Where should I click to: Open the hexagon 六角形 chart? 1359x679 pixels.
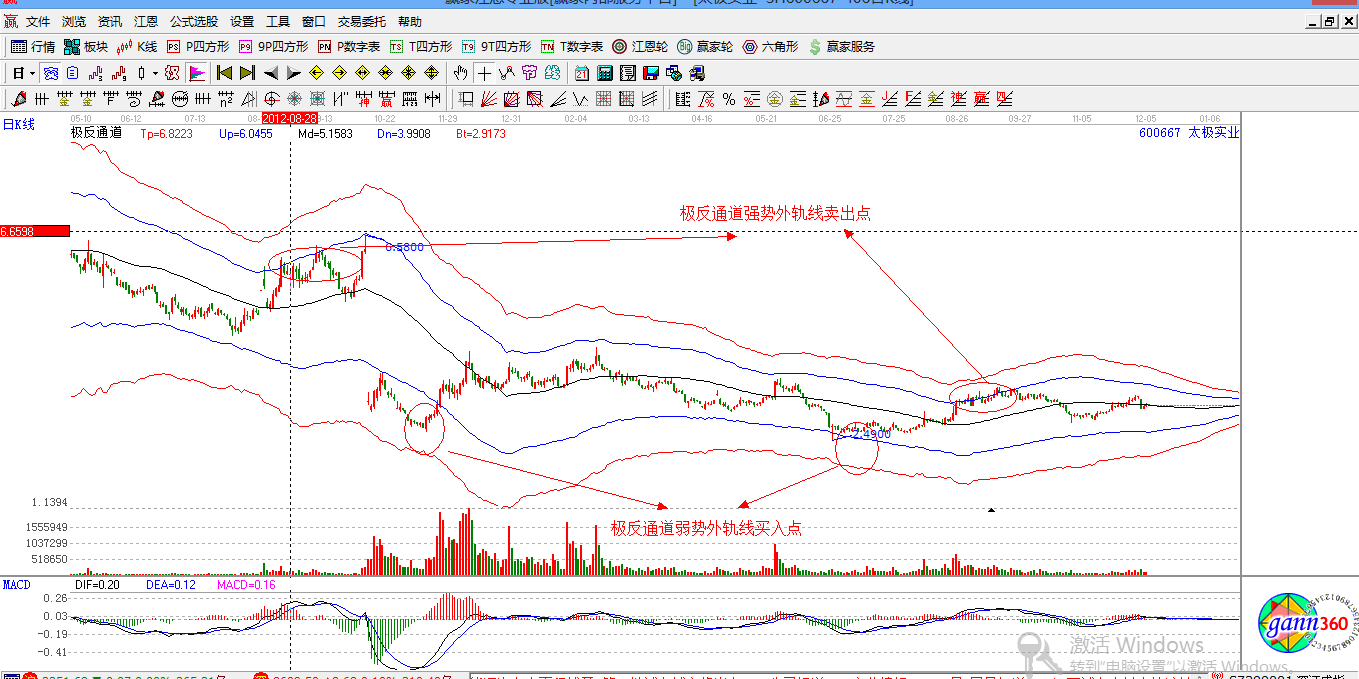[x=770, y=47]
